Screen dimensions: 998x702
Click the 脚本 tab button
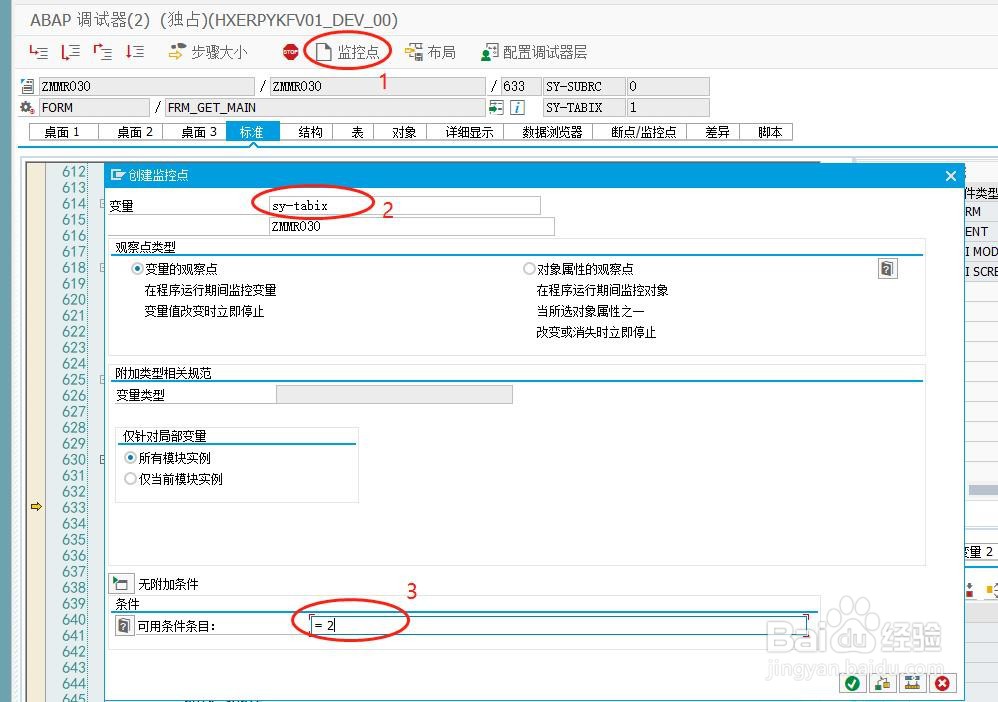[x=767, y=130]
